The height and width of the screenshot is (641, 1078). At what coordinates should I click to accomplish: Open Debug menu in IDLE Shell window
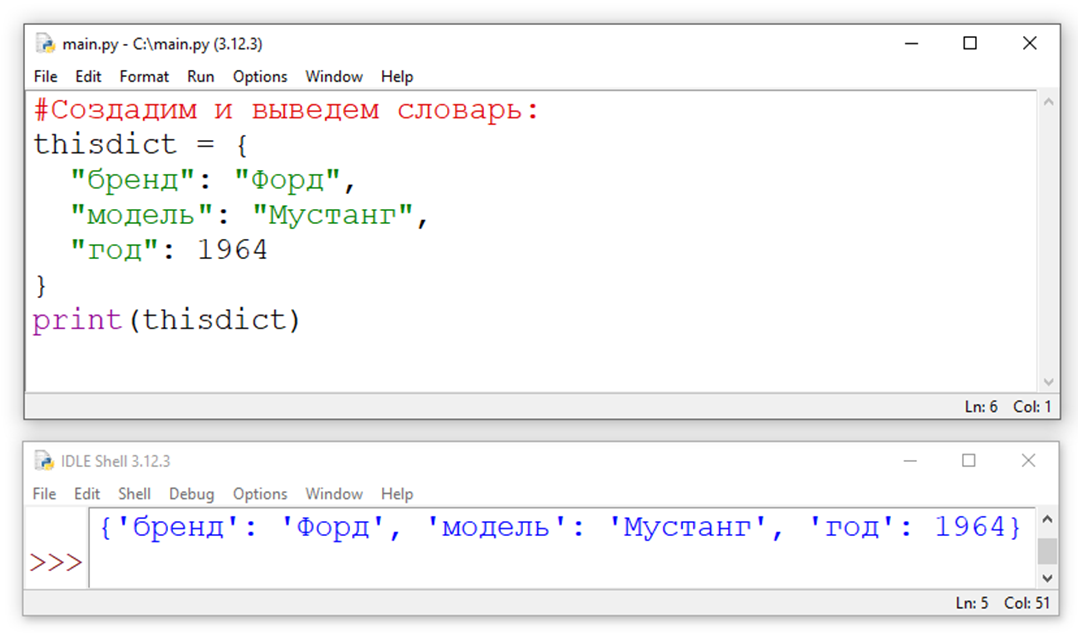point(191,494)
